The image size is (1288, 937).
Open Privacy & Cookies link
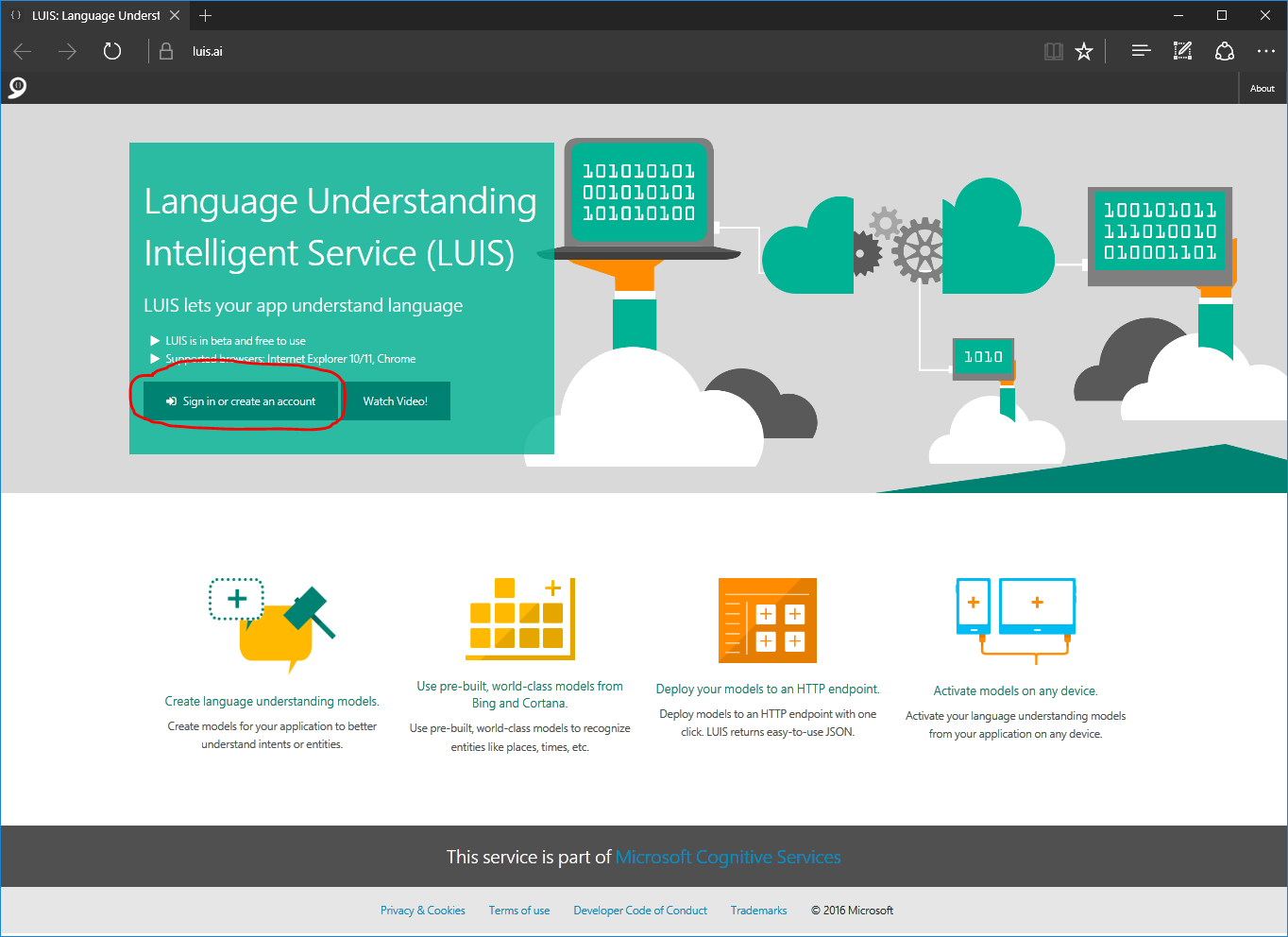(423, 911)
